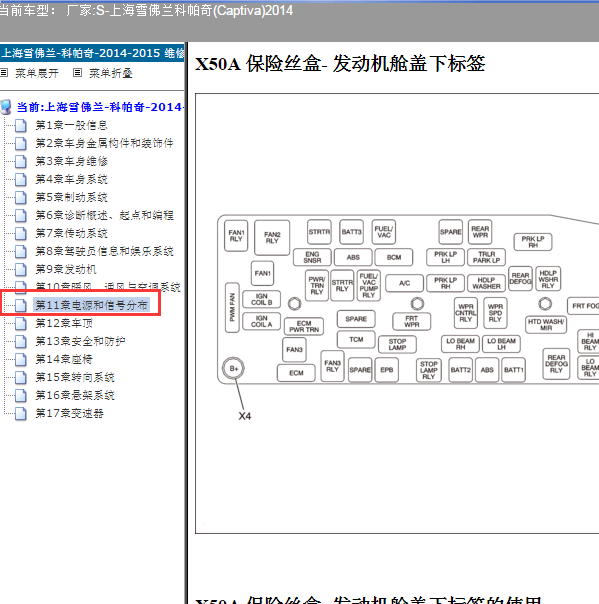Click the computer icon beside 当前:上海雪佛兰
Viewport: 599px width, 604px height.
pos(6,107)
